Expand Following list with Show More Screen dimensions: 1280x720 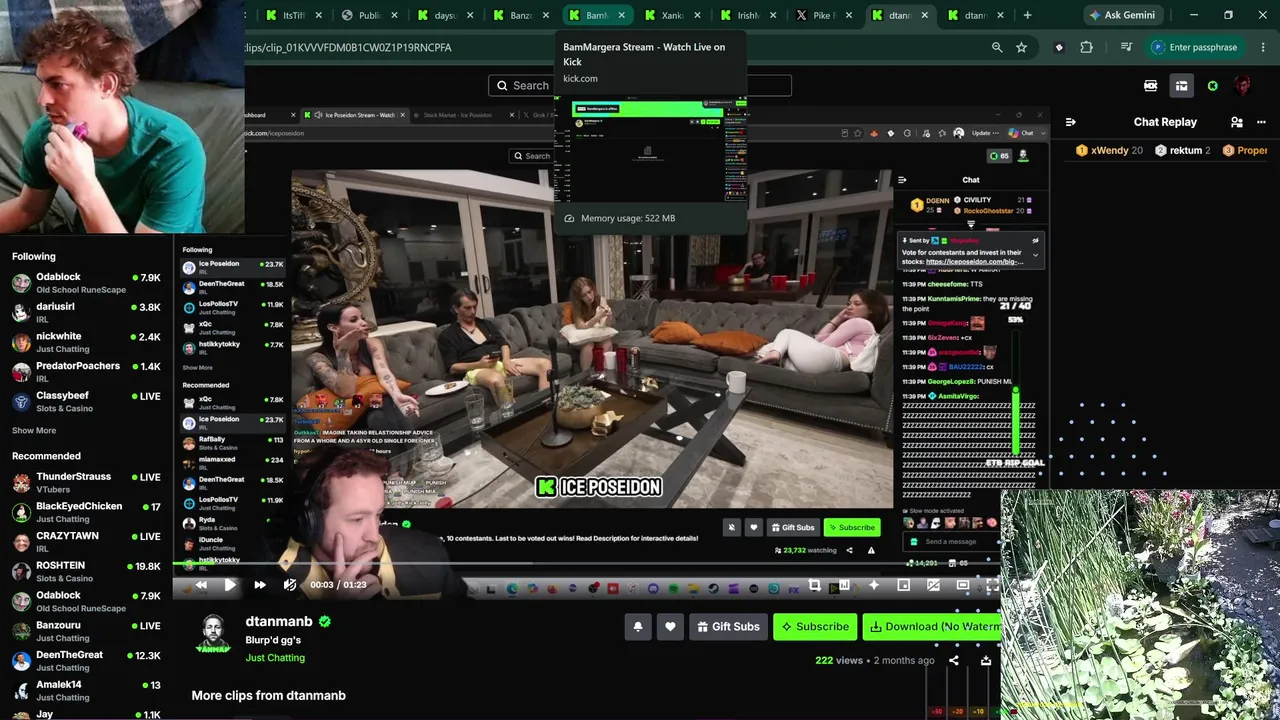coord(34,431)
